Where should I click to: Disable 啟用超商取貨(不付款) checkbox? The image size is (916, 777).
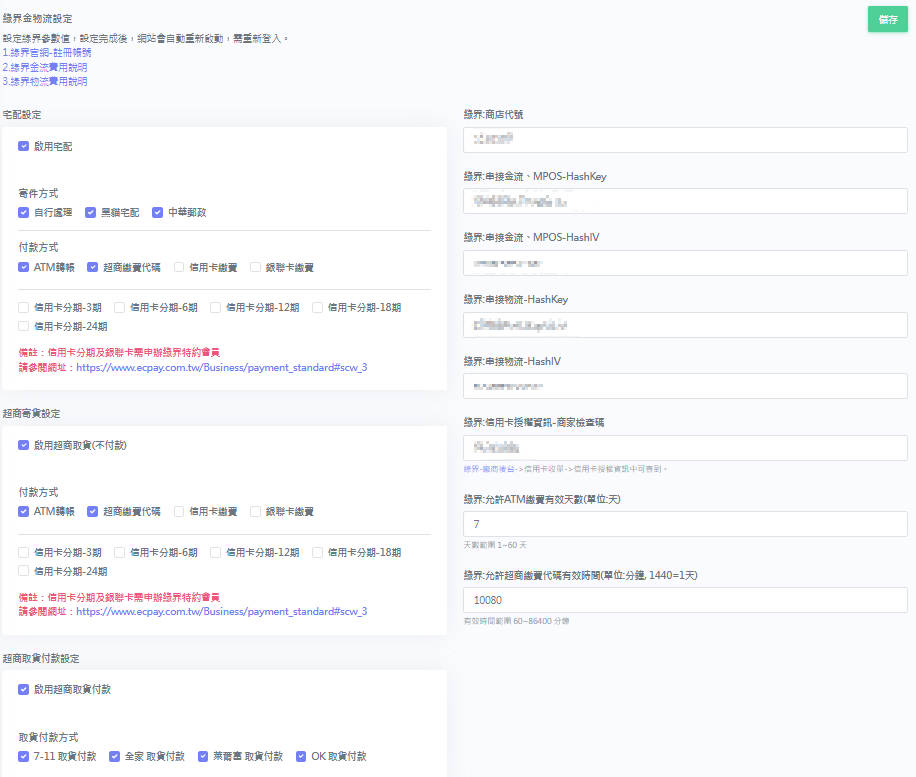point(24,445)
